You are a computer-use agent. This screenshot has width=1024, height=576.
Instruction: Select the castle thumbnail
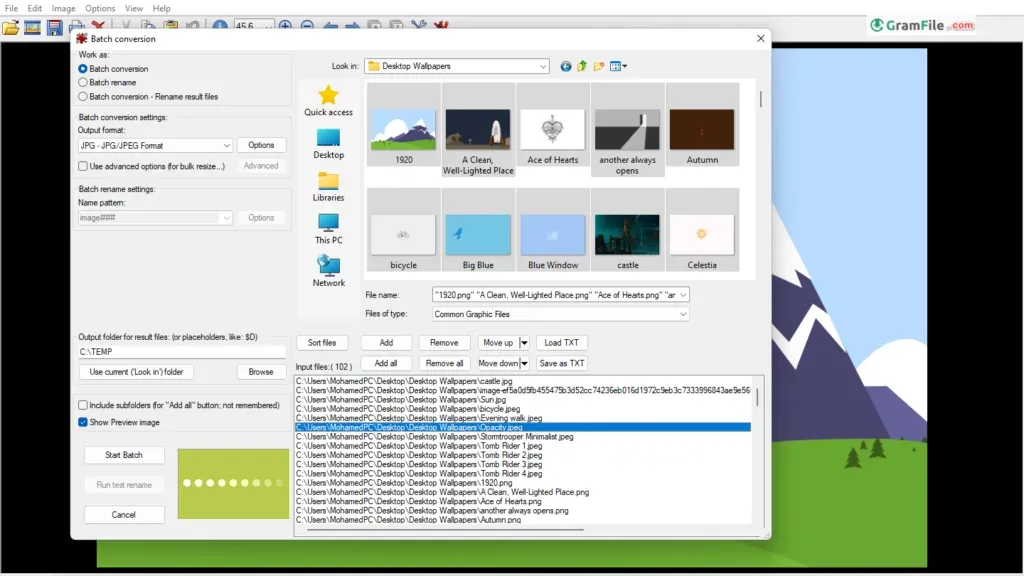[x=627, y=230]
